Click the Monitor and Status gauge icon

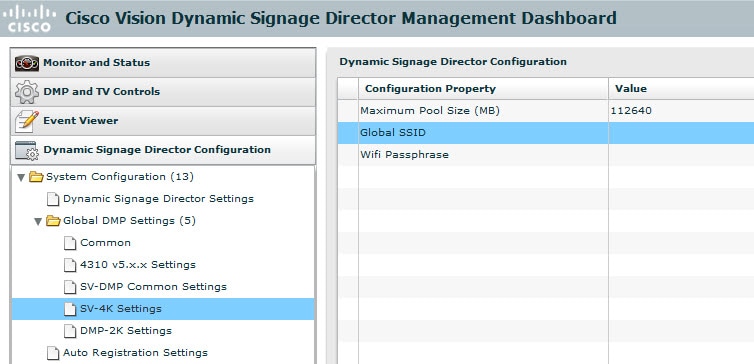click(x=27, y=63)
